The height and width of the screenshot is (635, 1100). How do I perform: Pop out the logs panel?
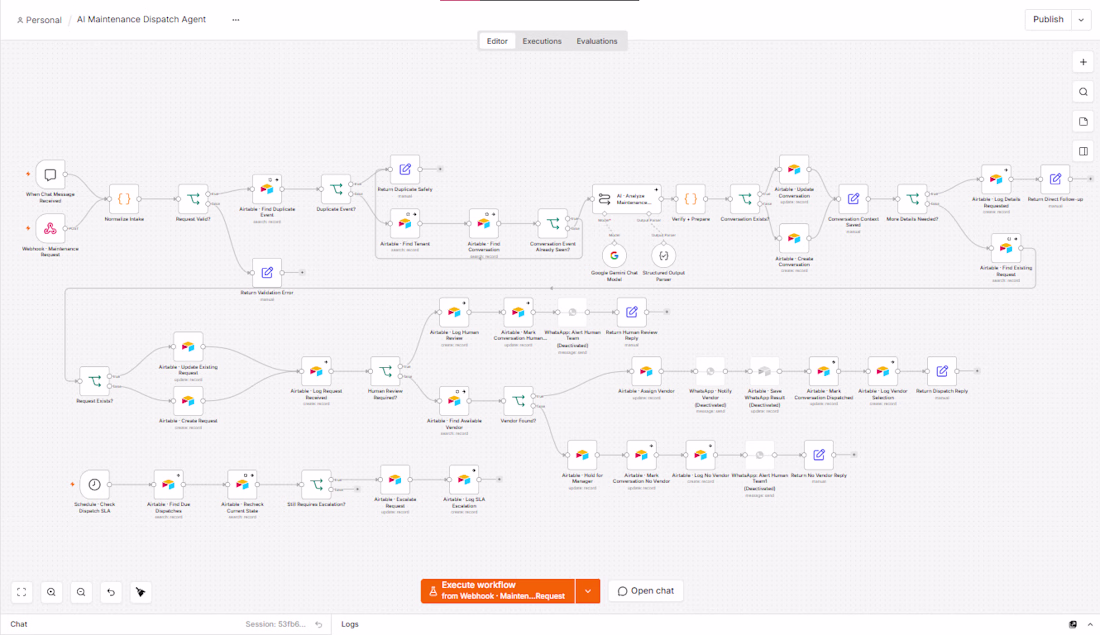1073,624
